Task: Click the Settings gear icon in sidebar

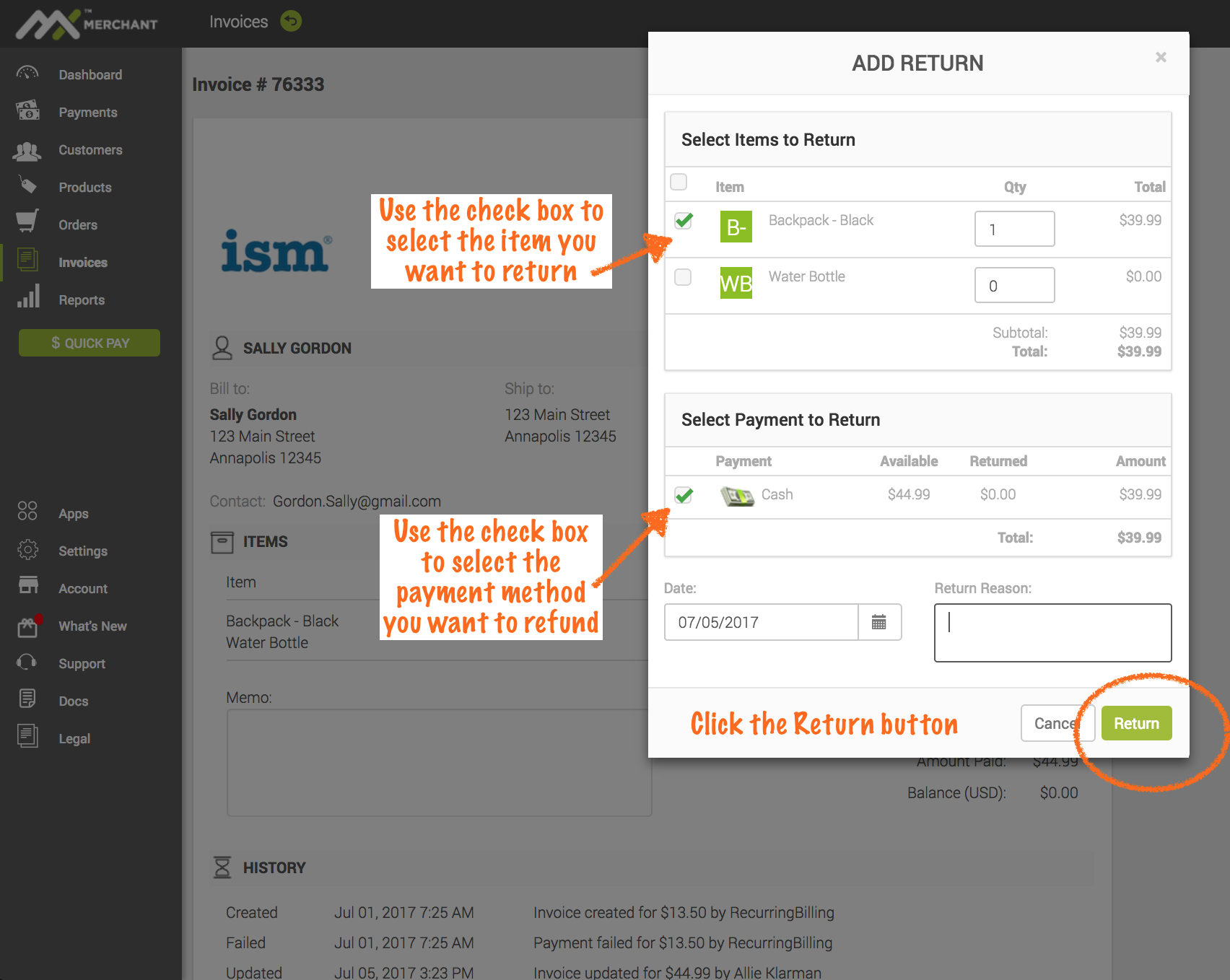Action: click(27, 550)
